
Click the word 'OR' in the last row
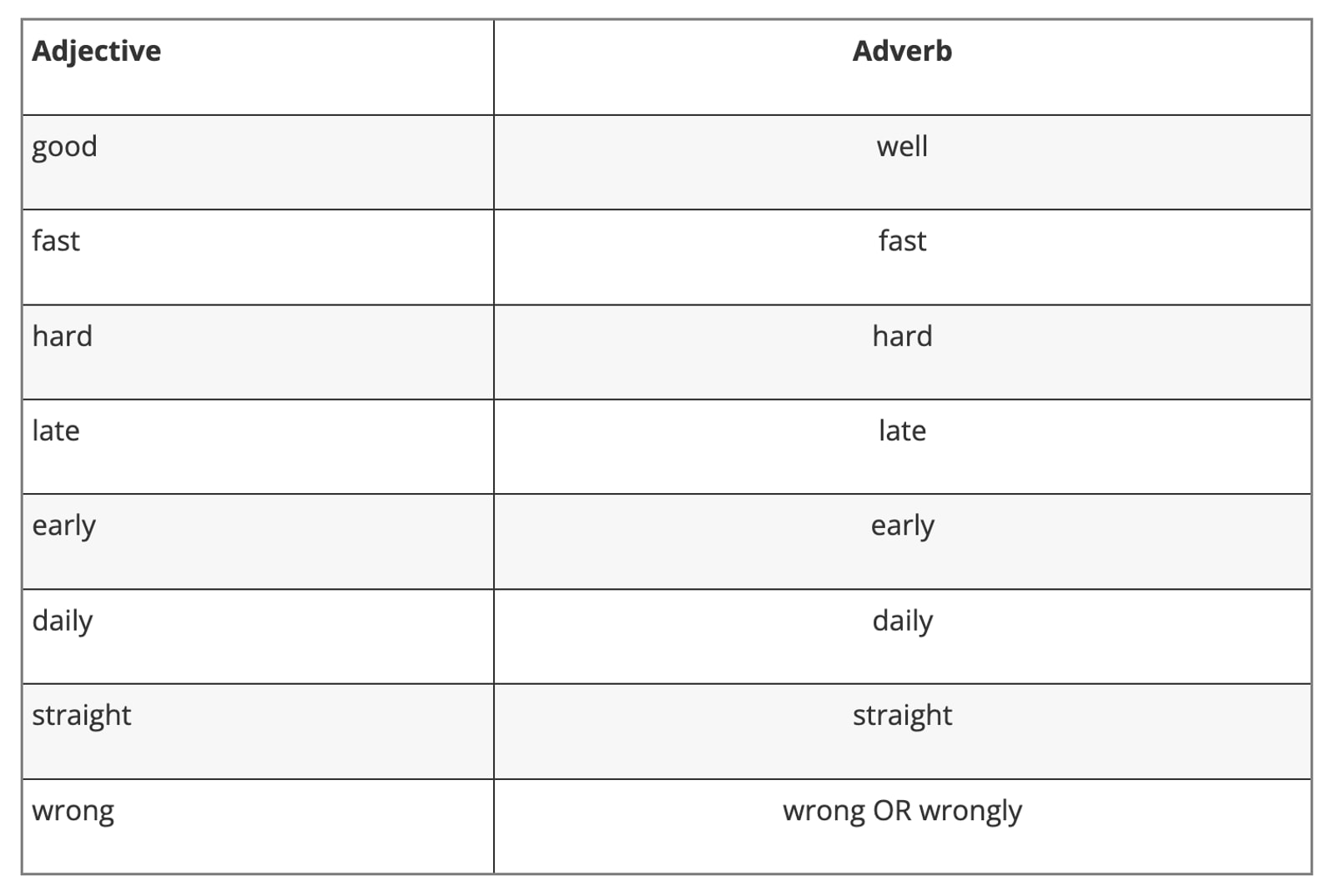coord(892,811)
